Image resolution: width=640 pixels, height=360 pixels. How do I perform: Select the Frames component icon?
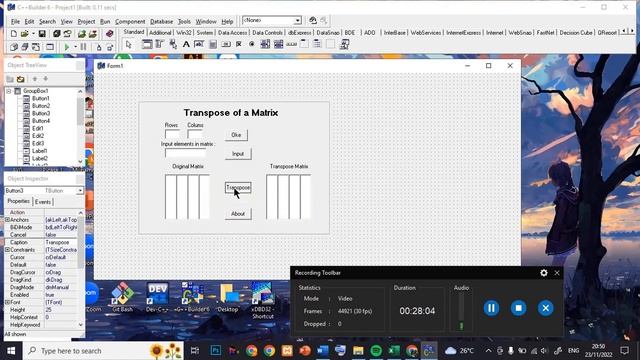[147, 44]
